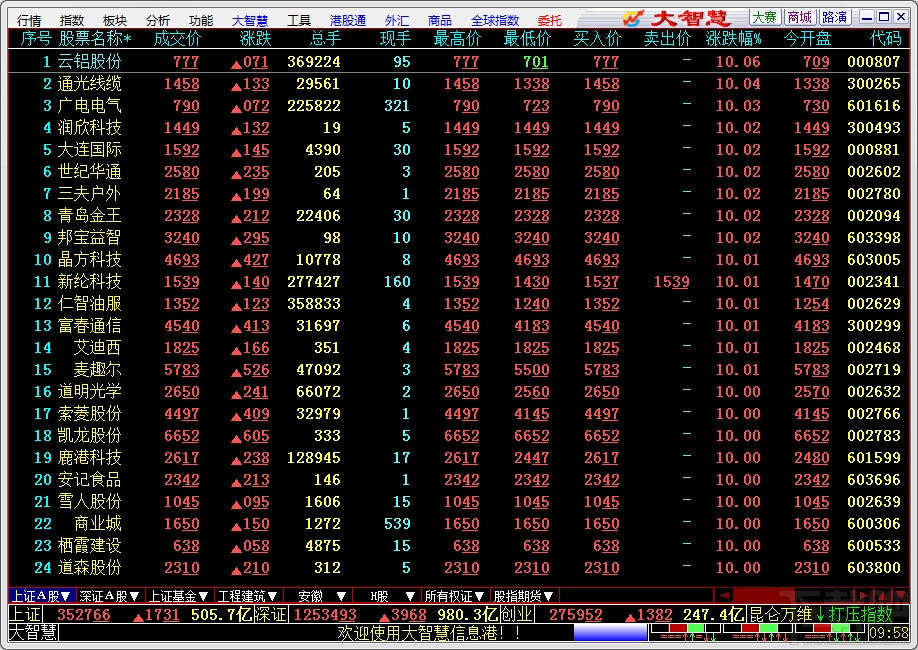Image resolution: width=918 pixels, height=650 pixels.
Task: Select the 润欣科技 stock row
Action: coord(459,128)
